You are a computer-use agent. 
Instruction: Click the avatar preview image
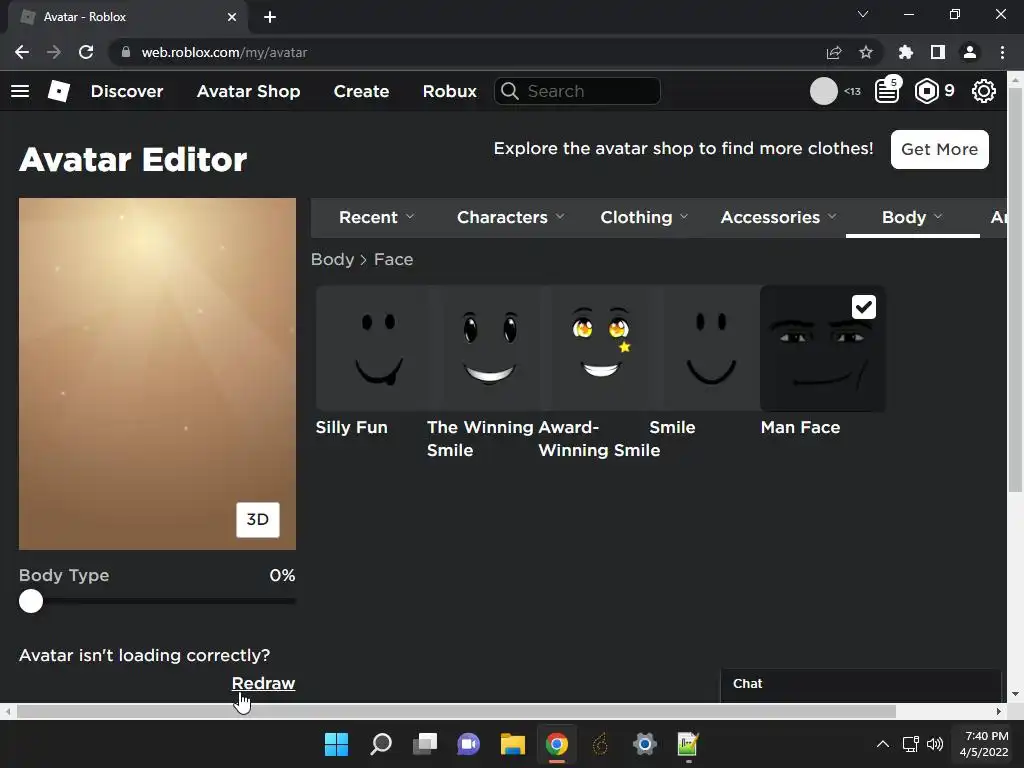click(x=157, y=374)
